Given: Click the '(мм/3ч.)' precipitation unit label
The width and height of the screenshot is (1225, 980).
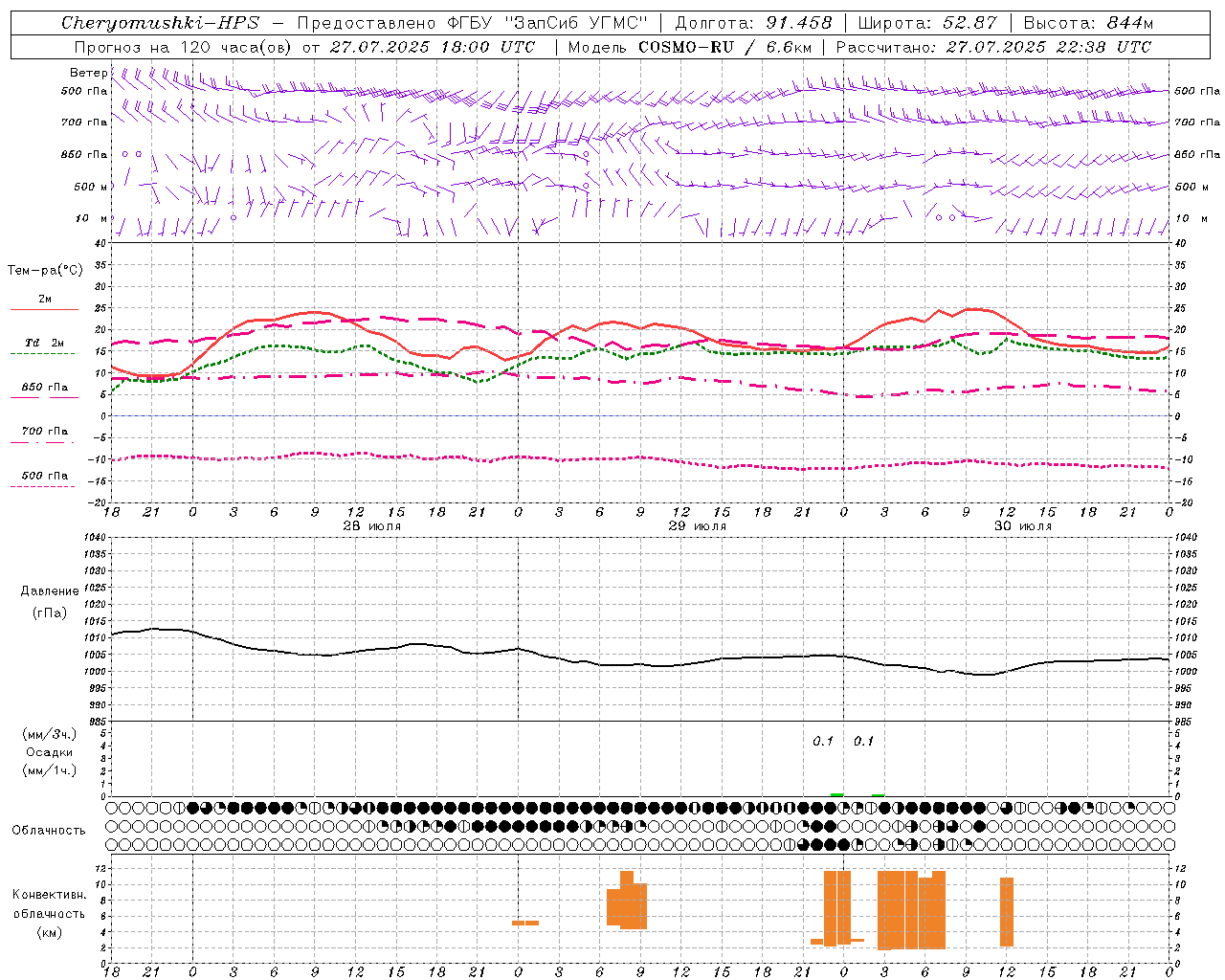Looking at the screenshot, I should pos(50,734).
